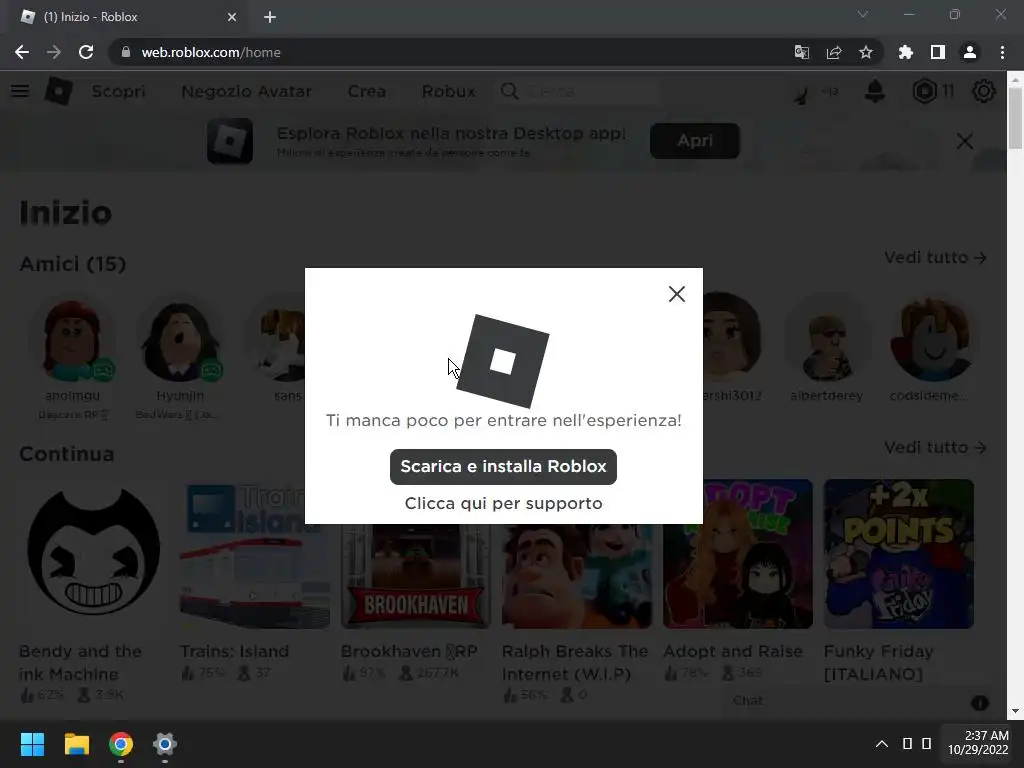Screen dimensions: 1024x768
Task: Close the Inizio - Roblox tab
Action: point(232,17)
